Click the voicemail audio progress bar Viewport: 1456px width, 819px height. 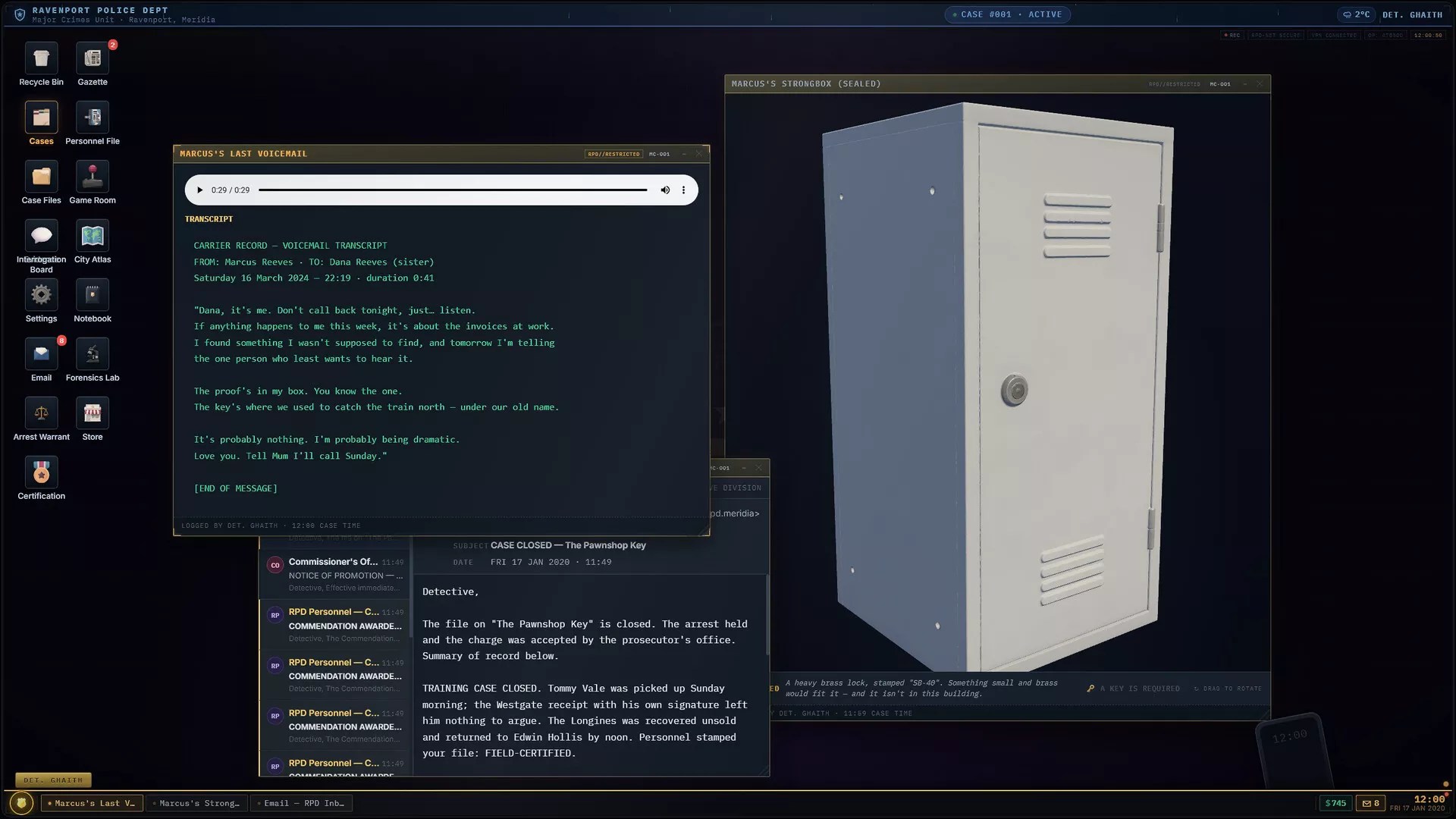click(x=453, y=190)
